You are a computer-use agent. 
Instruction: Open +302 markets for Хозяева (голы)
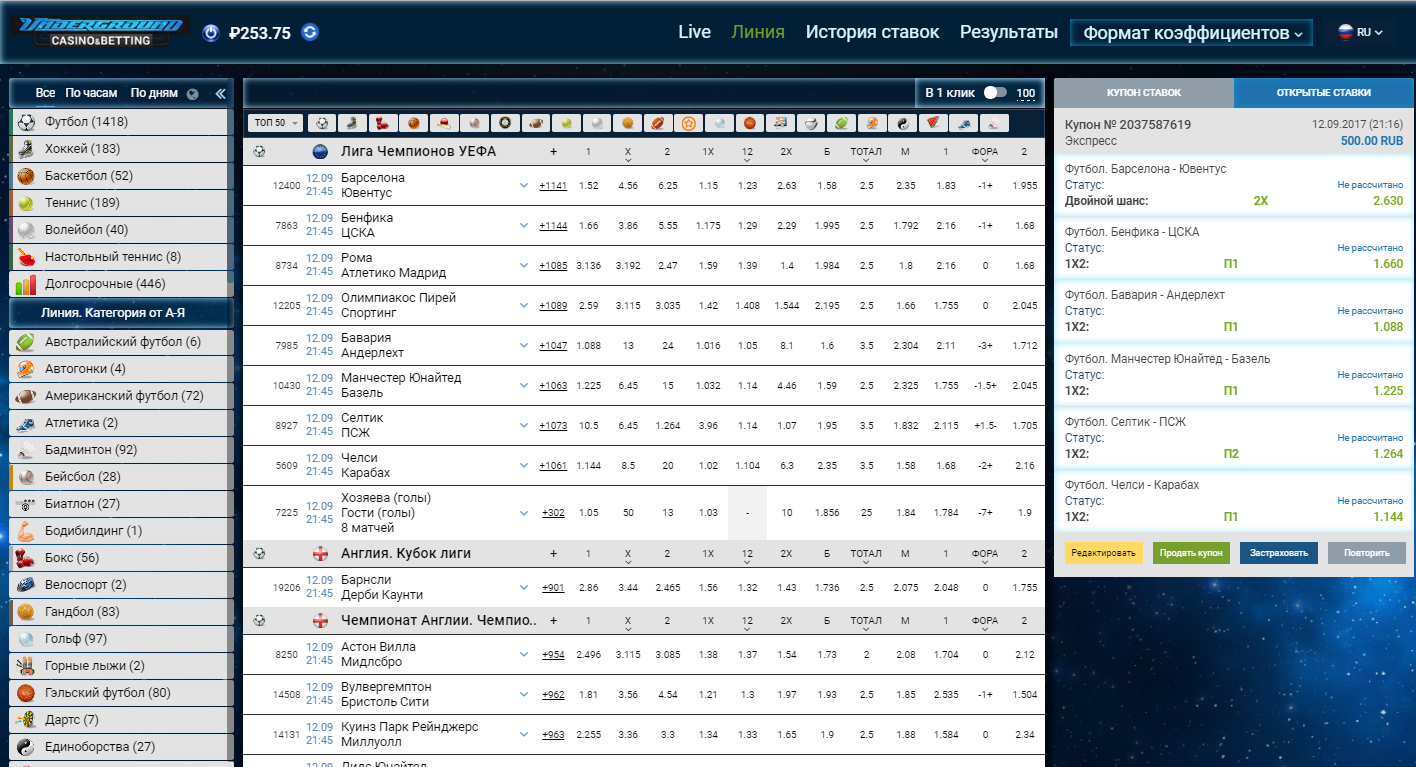(553, 513)
